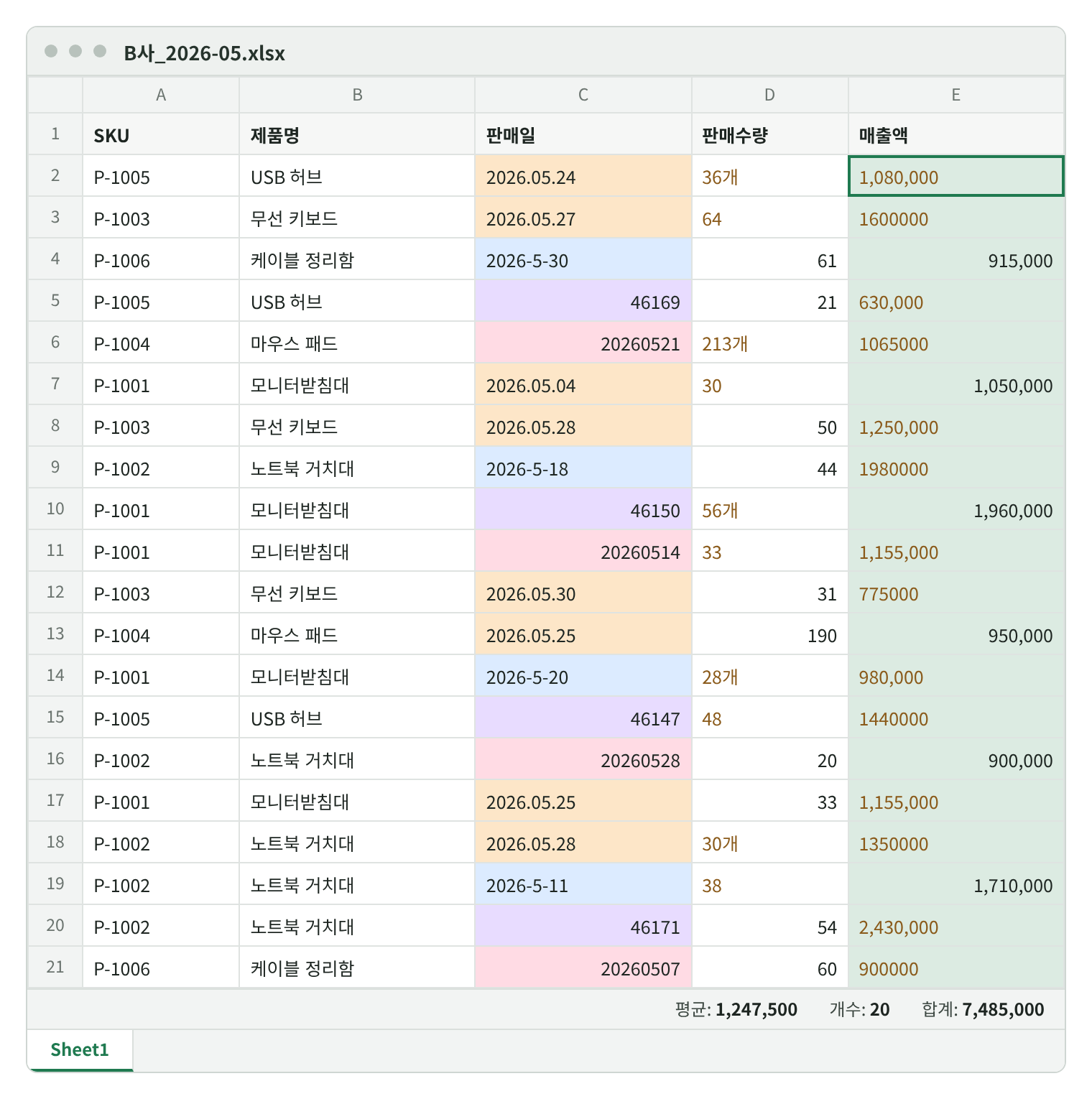Click the SKU header cell
Screen dimensions: 1092x1099
pyautogui.click(x=161, y=134)
